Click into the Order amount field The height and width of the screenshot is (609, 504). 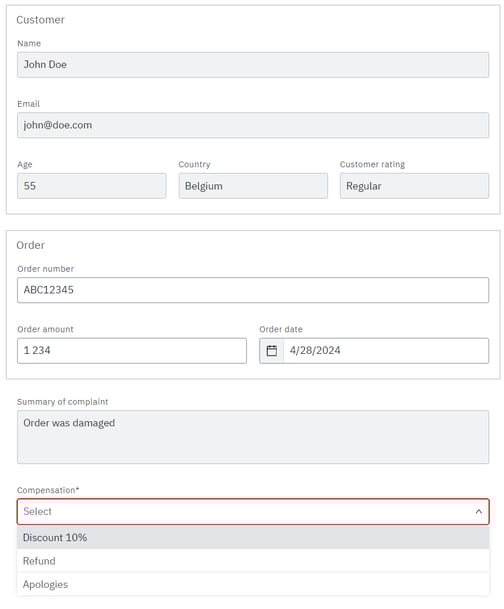(132, 351)
